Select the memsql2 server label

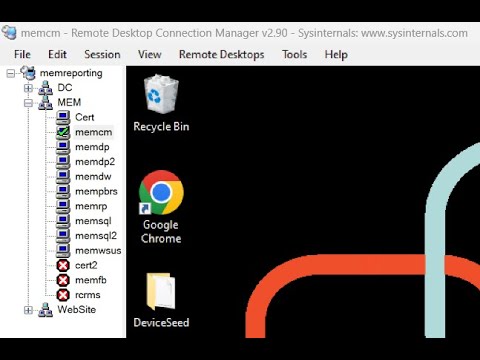pos(96,236)
